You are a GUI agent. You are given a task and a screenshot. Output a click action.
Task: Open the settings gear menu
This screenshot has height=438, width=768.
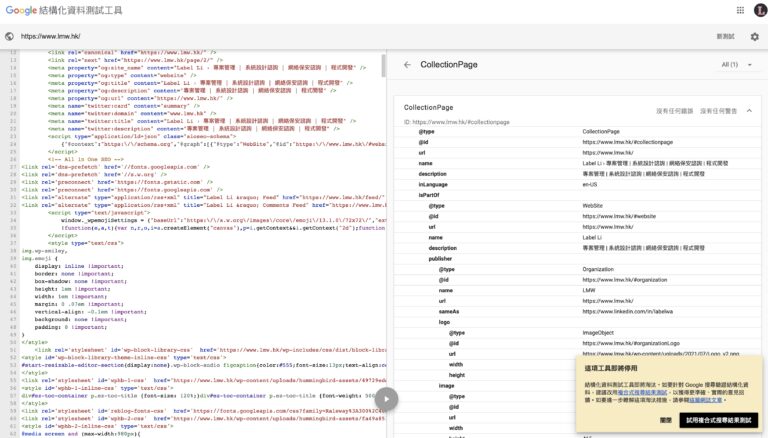pos(754,36)
